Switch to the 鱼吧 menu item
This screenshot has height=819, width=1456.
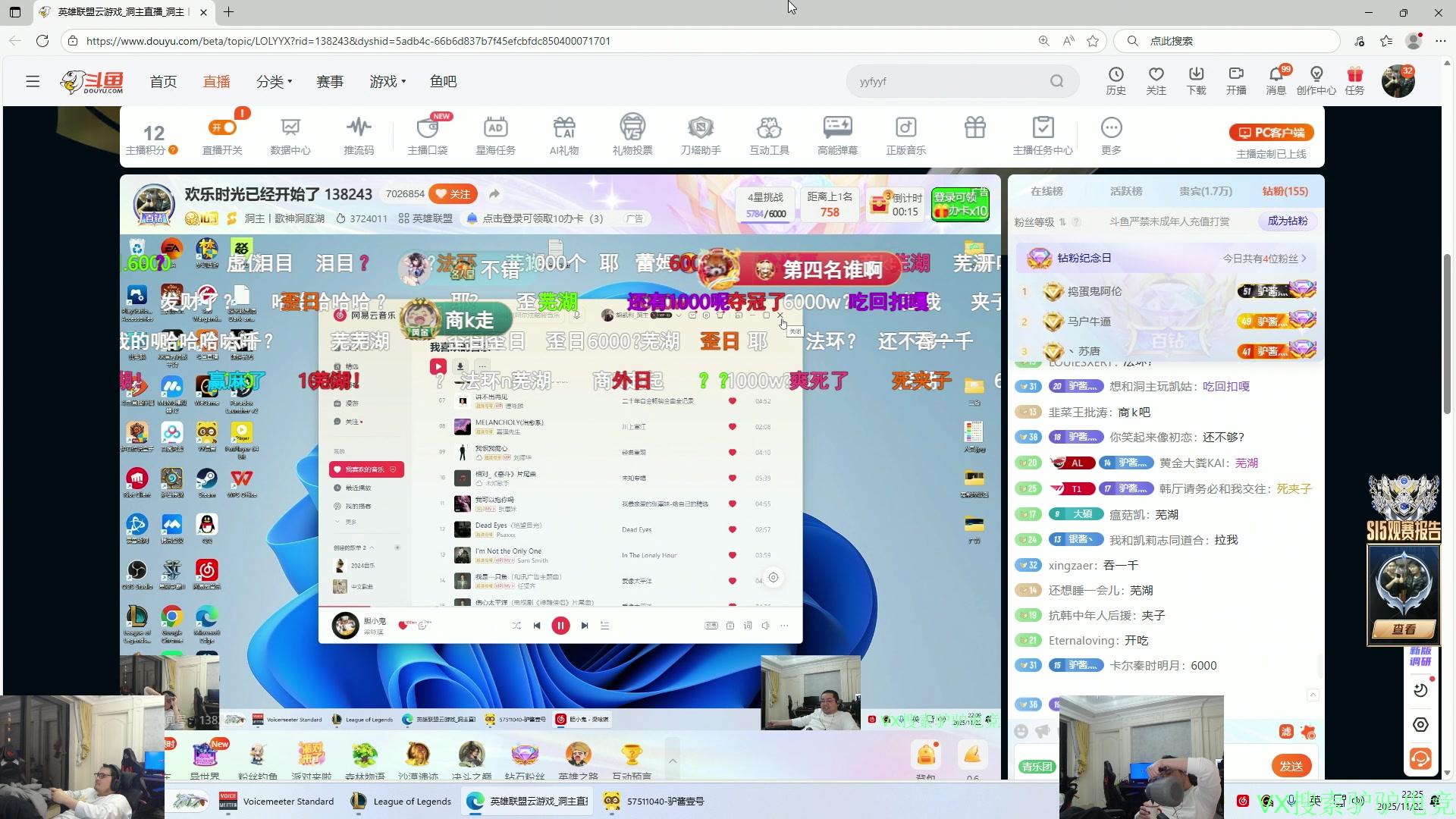pos(444,81)
